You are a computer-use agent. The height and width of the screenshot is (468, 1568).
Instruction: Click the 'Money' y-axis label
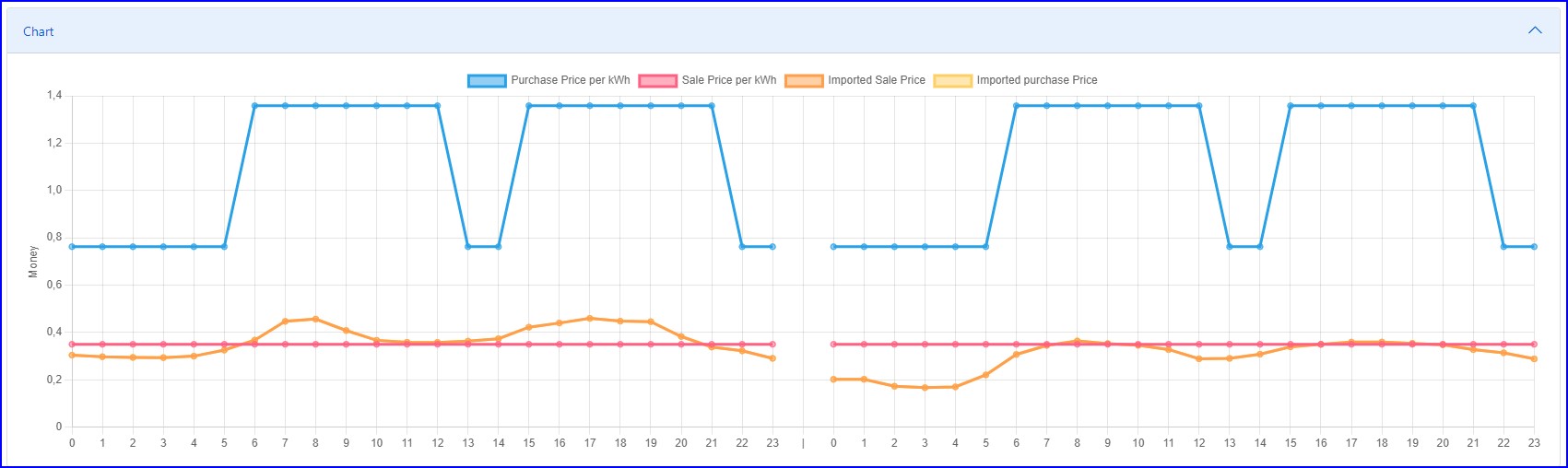(x=34, y=262)
